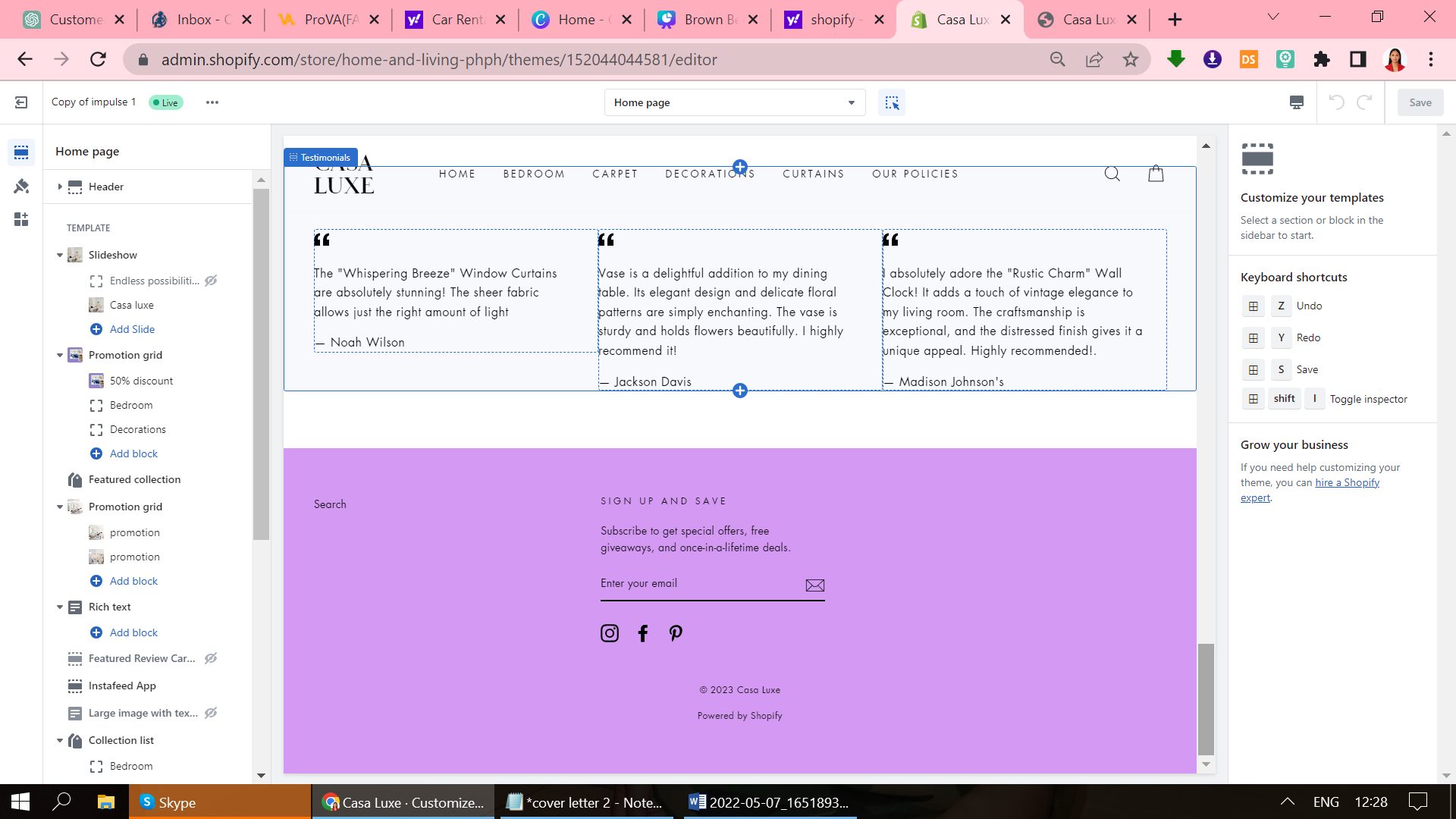Image resolution: width=1456 pixels, height=819 pixels.
Task: Add section above Testimonials with plus icon
Action: point(740,167)
